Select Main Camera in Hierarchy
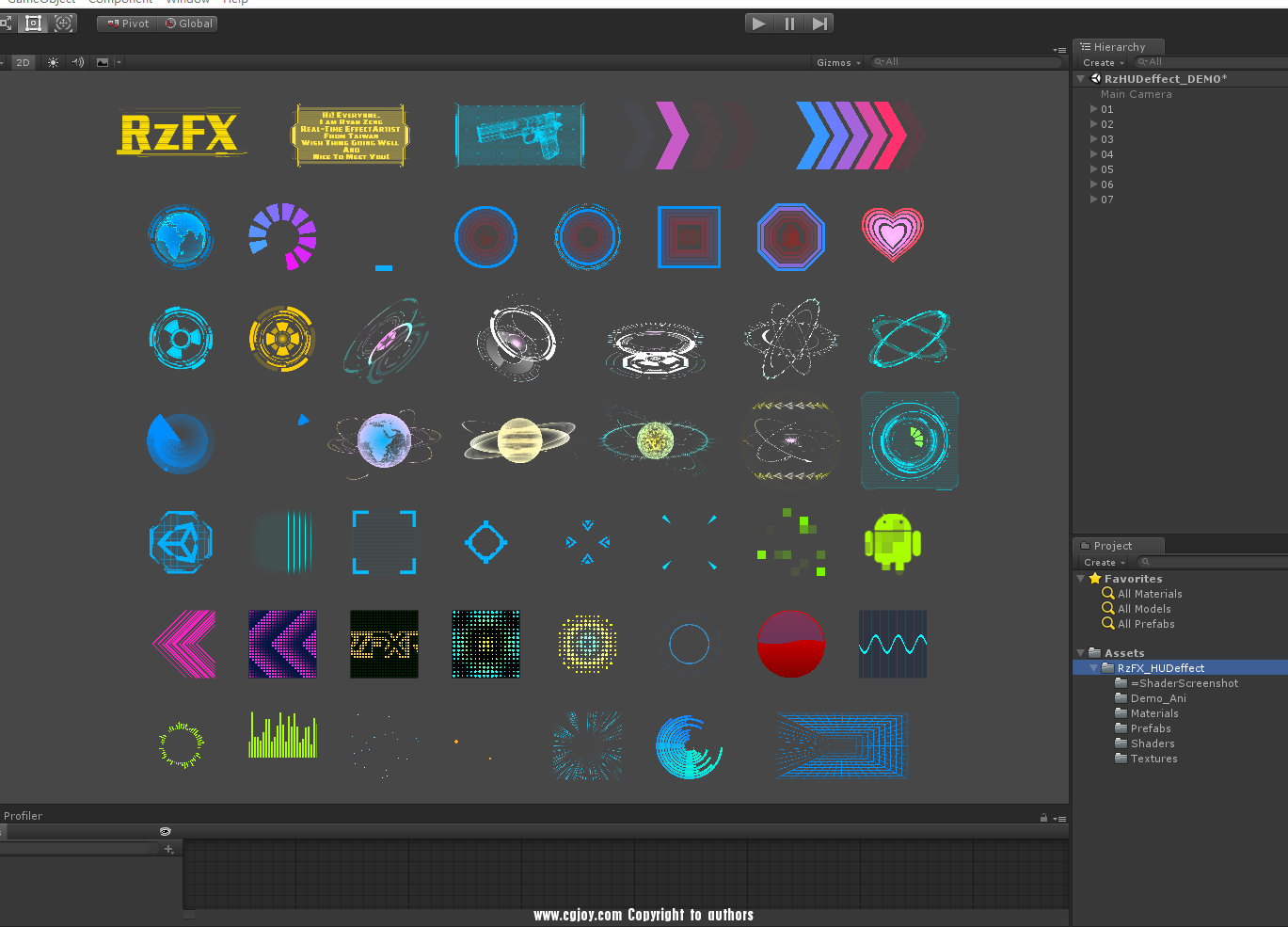Screen dimensions: 1288x927 tap(1136, 94)
